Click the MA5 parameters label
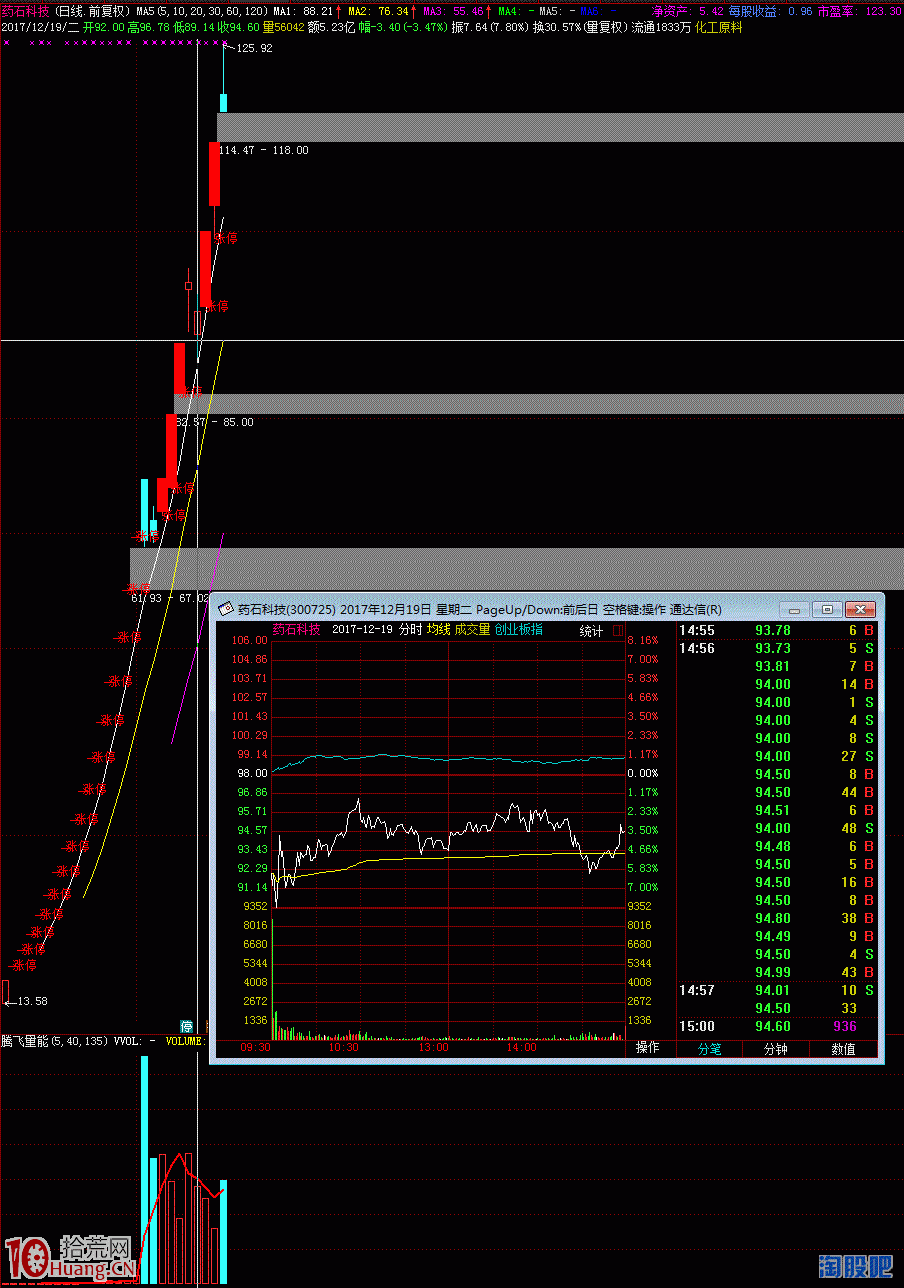The width and height of the screenshot is (904, 1288). click(x=202, y=11)
